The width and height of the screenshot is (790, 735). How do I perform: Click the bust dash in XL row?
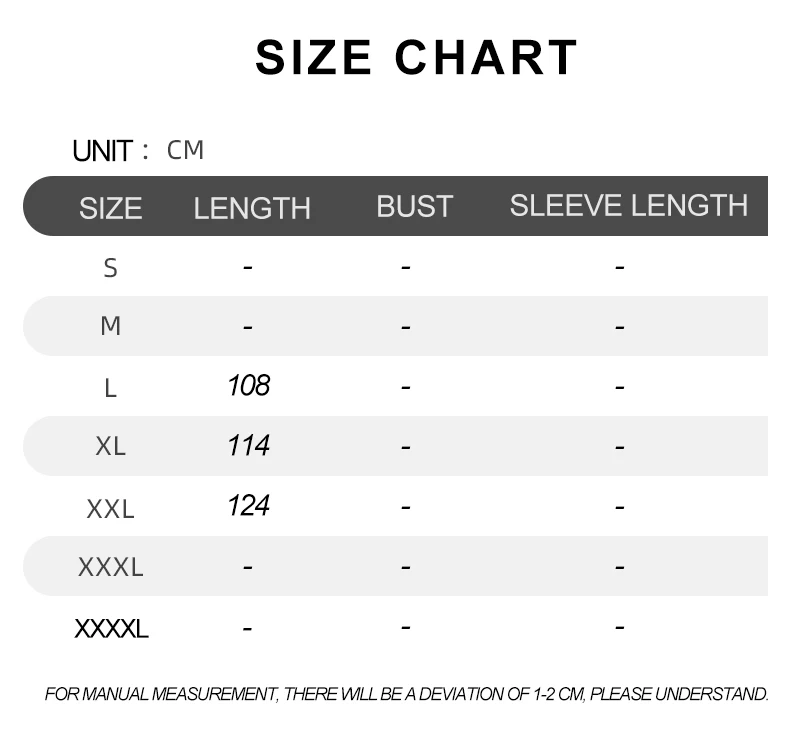[406, 447]
